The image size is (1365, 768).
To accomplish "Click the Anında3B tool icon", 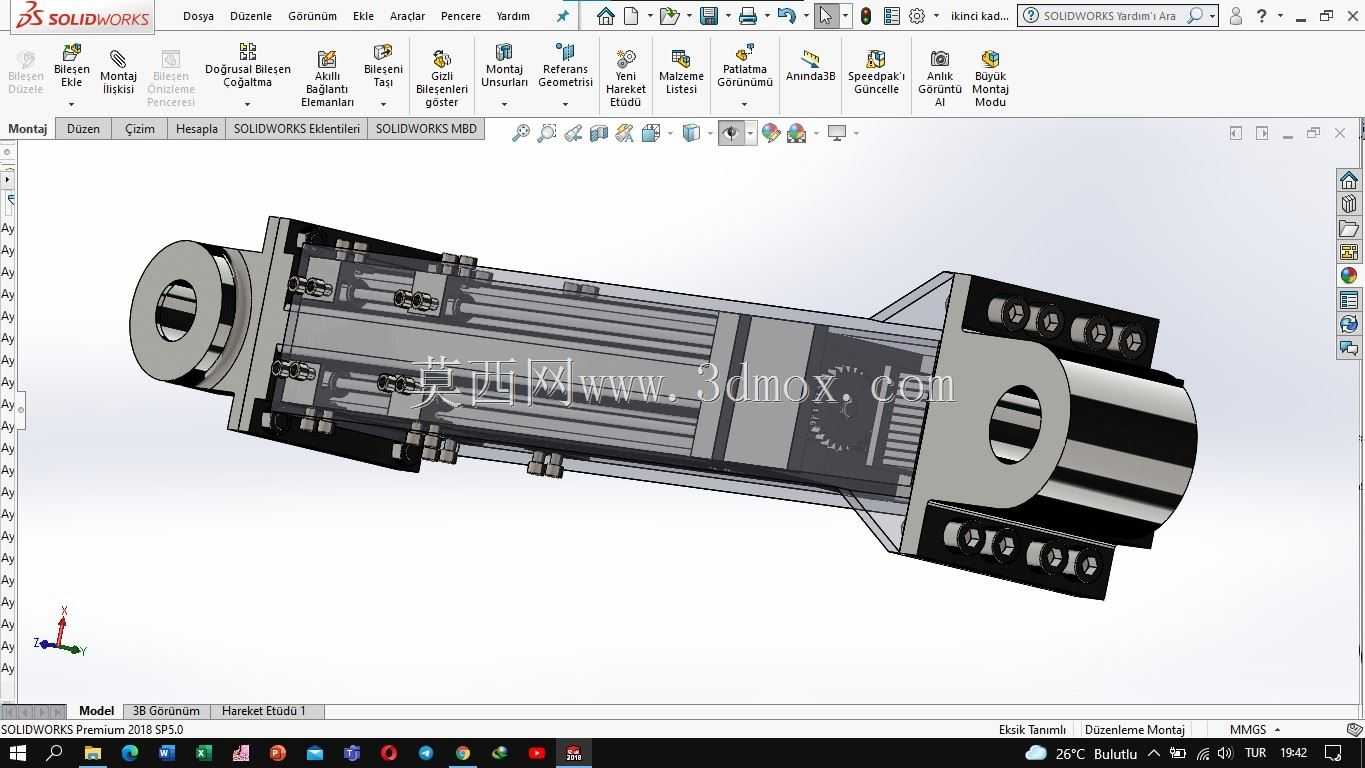I will tap(810, 58).
